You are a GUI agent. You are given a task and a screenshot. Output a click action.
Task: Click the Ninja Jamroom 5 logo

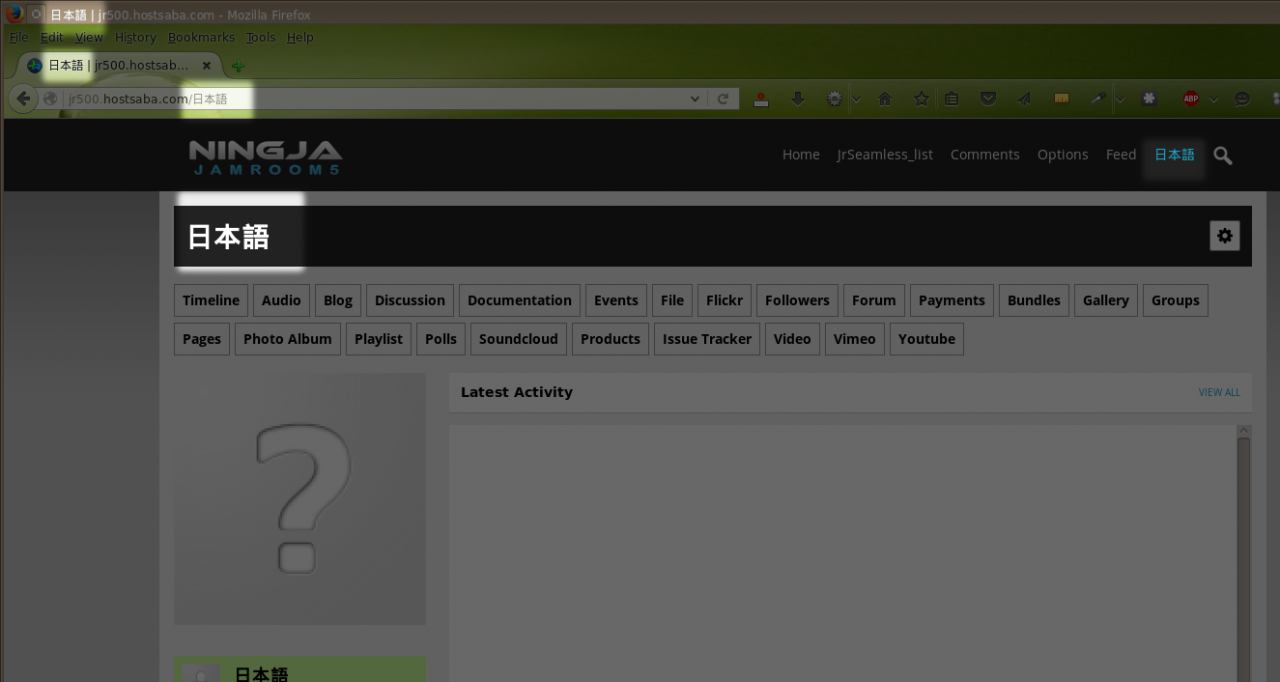[265, 158]
